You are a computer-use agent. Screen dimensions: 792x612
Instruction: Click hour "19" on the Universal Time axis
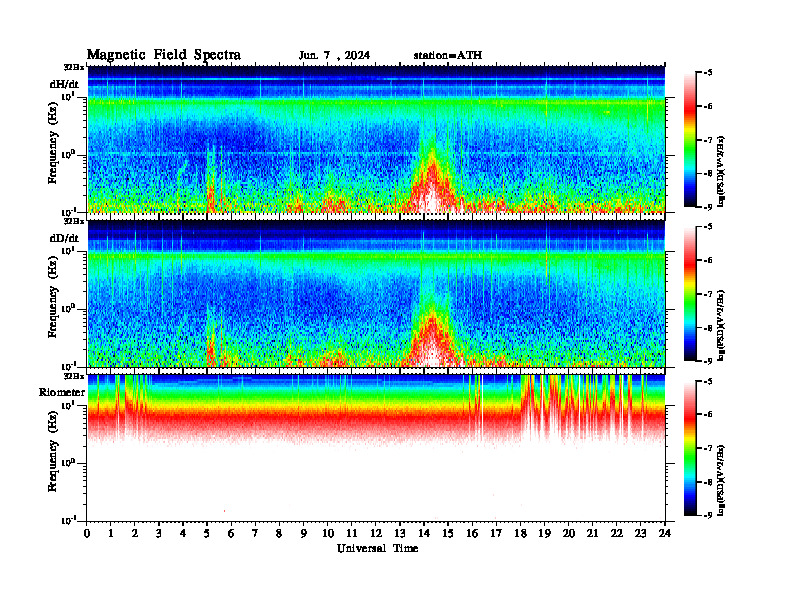click(544, 534)
